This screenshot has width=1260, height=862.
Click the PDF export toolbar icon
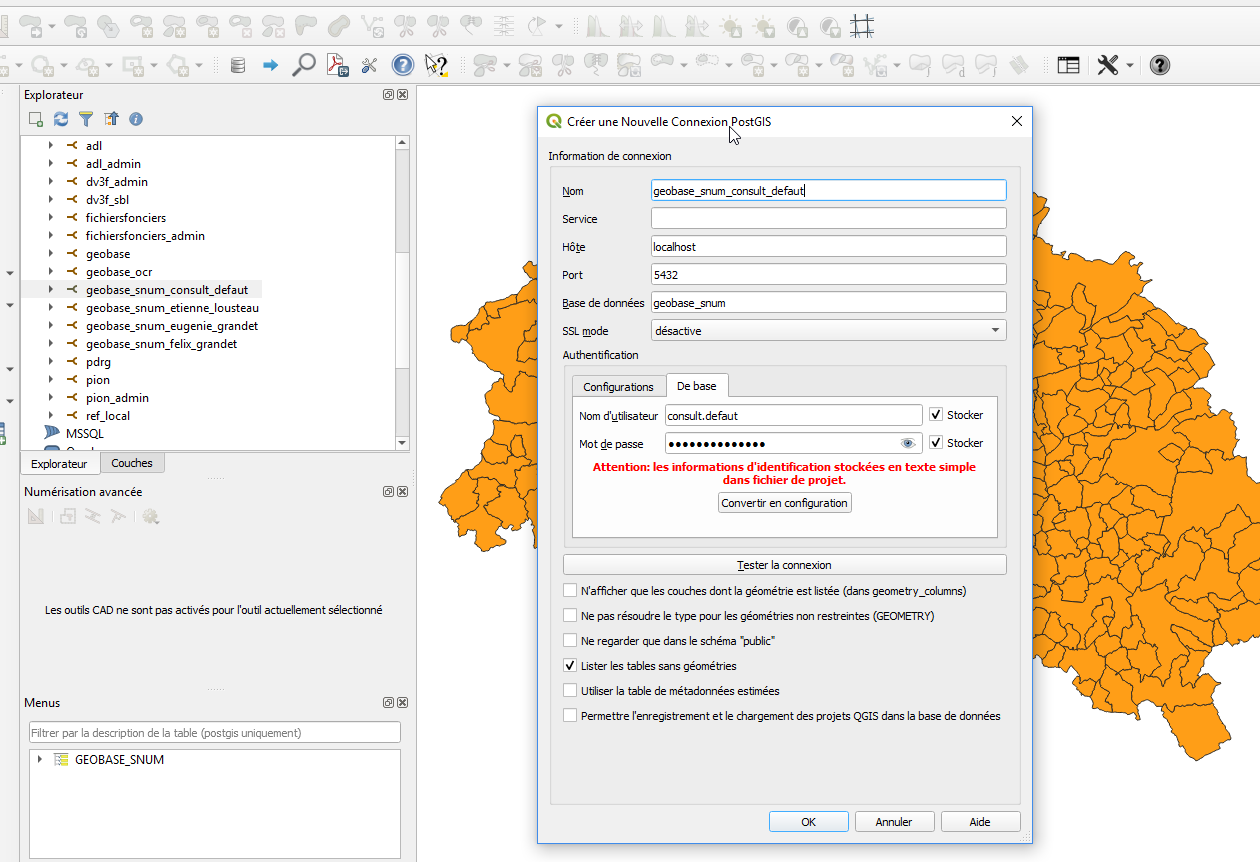click(x=336, y=66)
